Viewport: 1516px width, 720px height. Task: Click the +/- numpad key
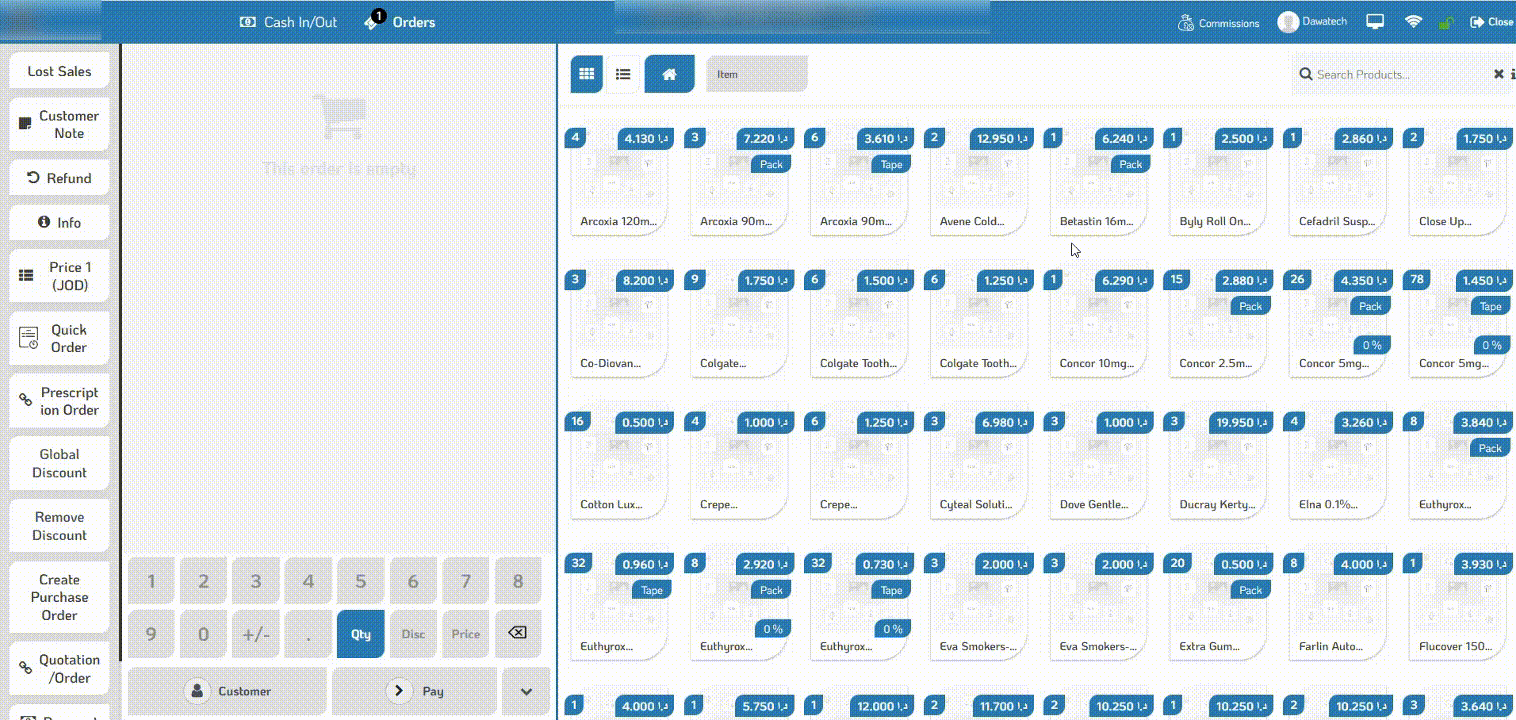(256, 633)
